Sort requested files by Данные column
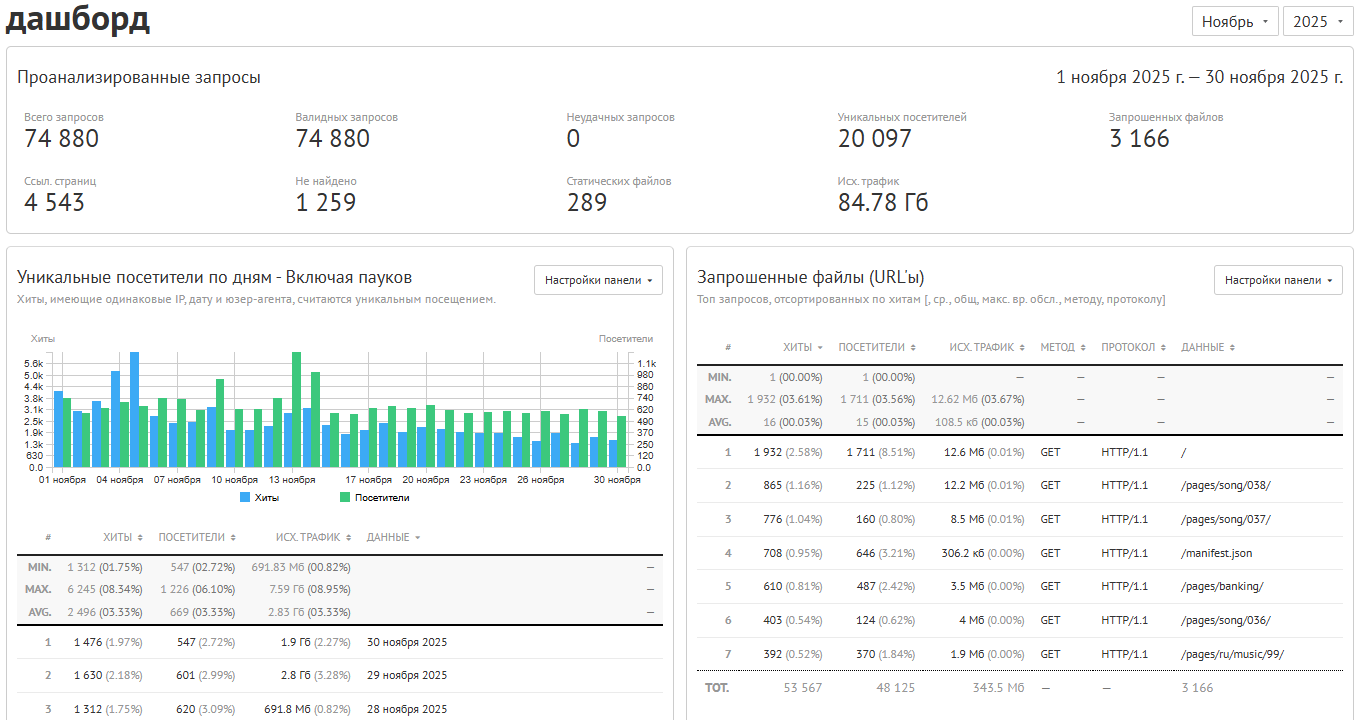The width and height of the screenshot is (1360, 720). pos(1208,347)
